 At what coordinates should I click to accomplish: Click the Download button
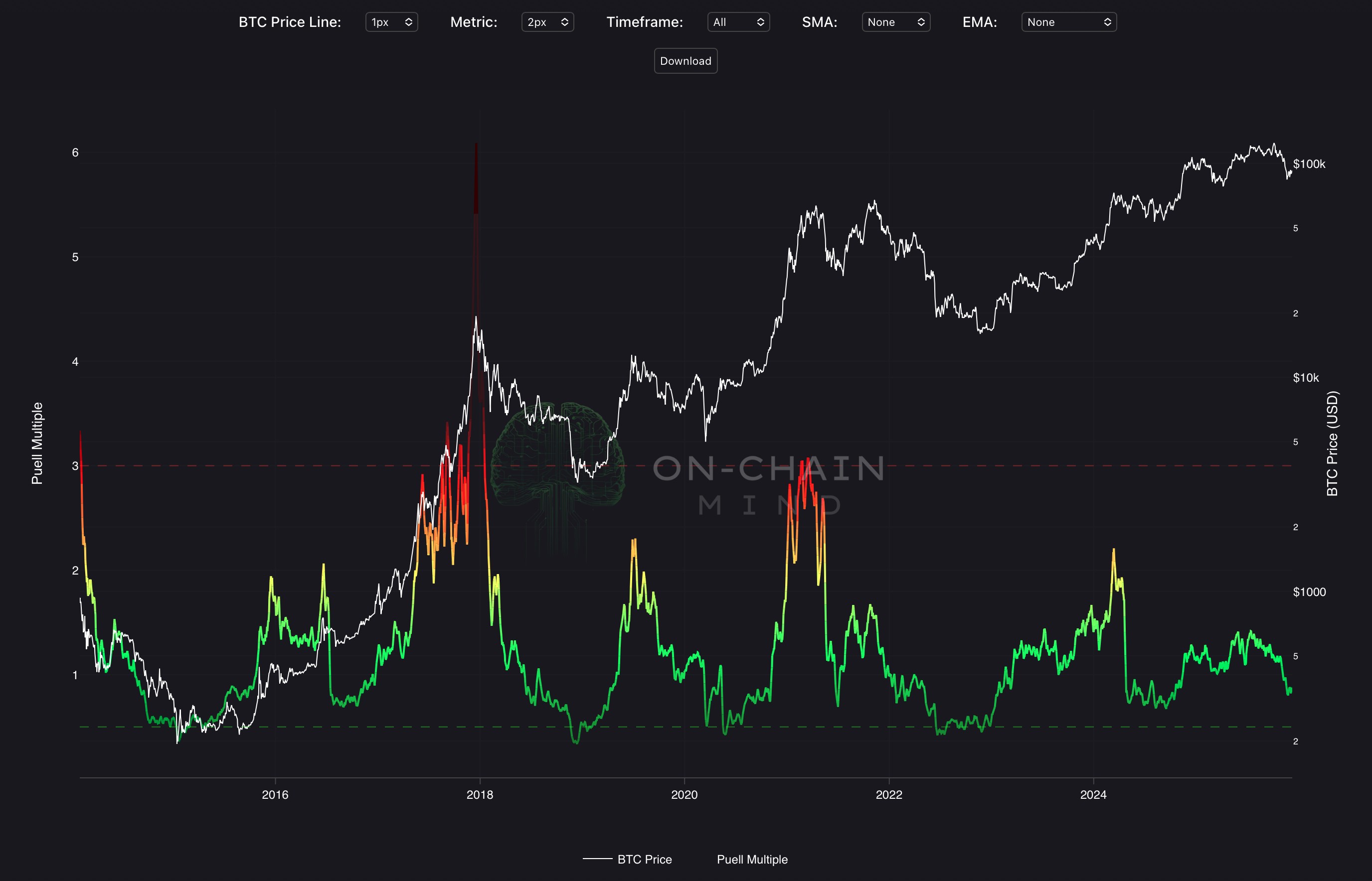(x=685, y=61)
